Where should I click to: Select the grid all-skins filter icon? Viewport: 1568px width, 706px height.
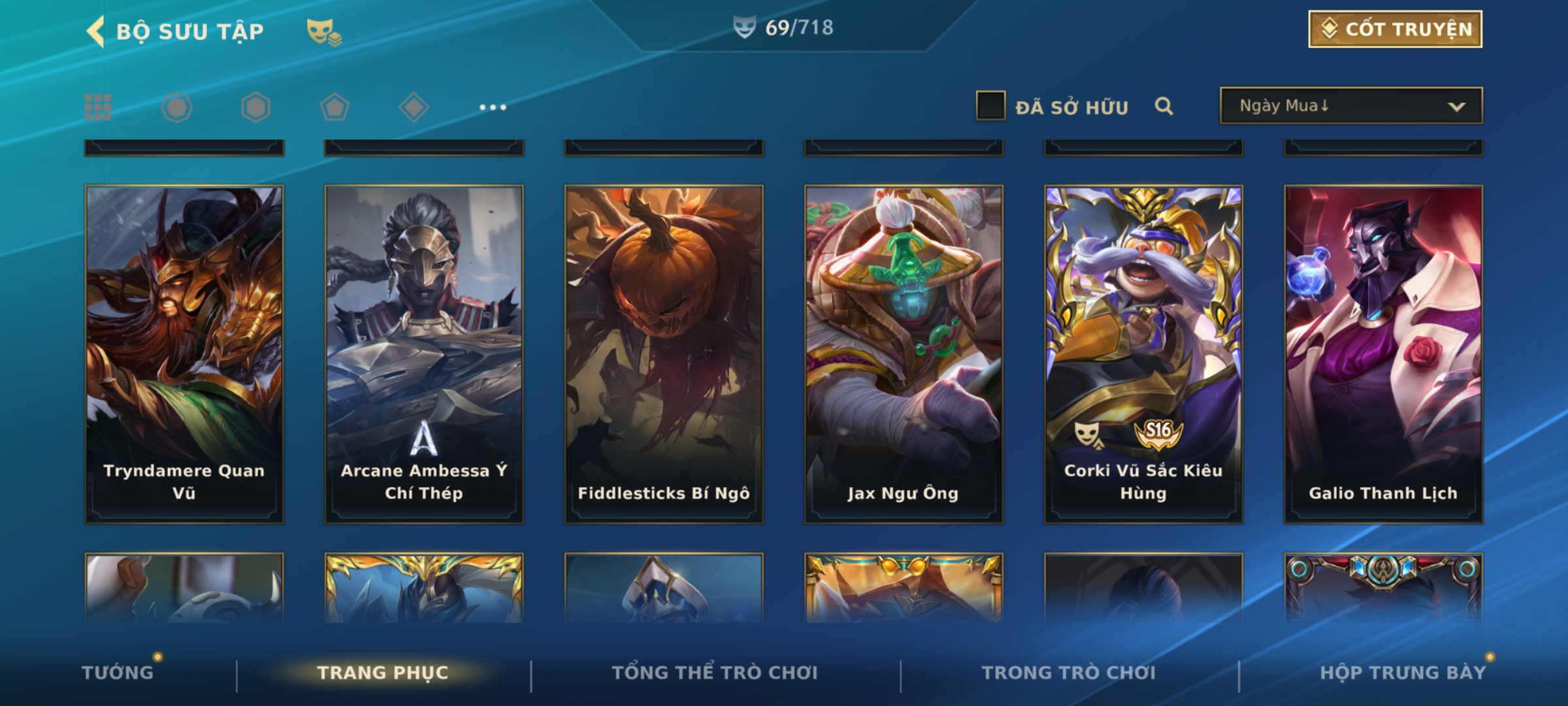[x=98, y=107]
